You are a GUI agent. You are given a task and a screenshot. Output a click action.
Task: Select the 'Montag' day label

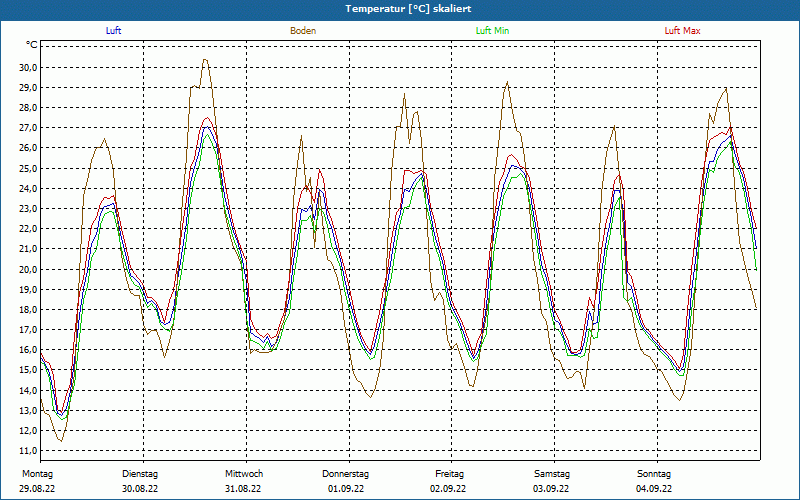click(37, 474)
